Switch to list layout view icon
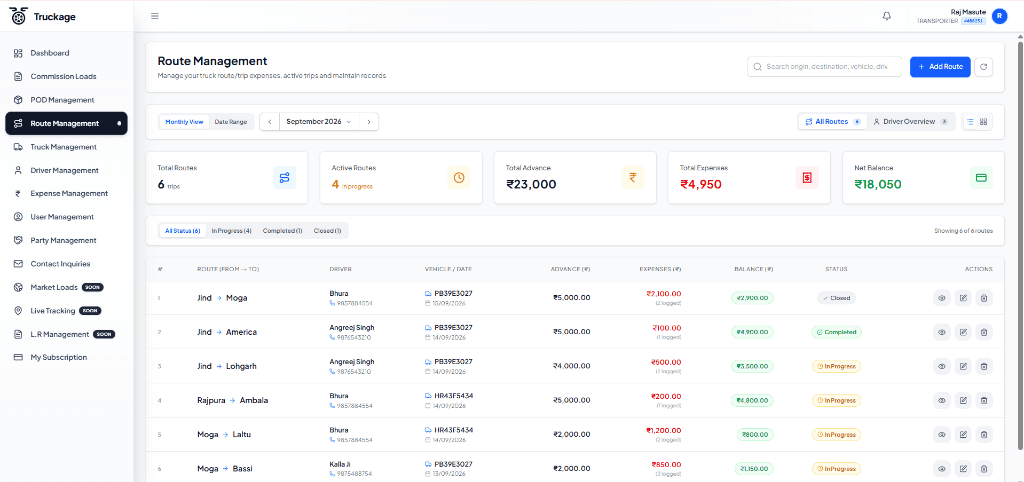This screenshot has height=482, width=1024. (x=970, y=121)
